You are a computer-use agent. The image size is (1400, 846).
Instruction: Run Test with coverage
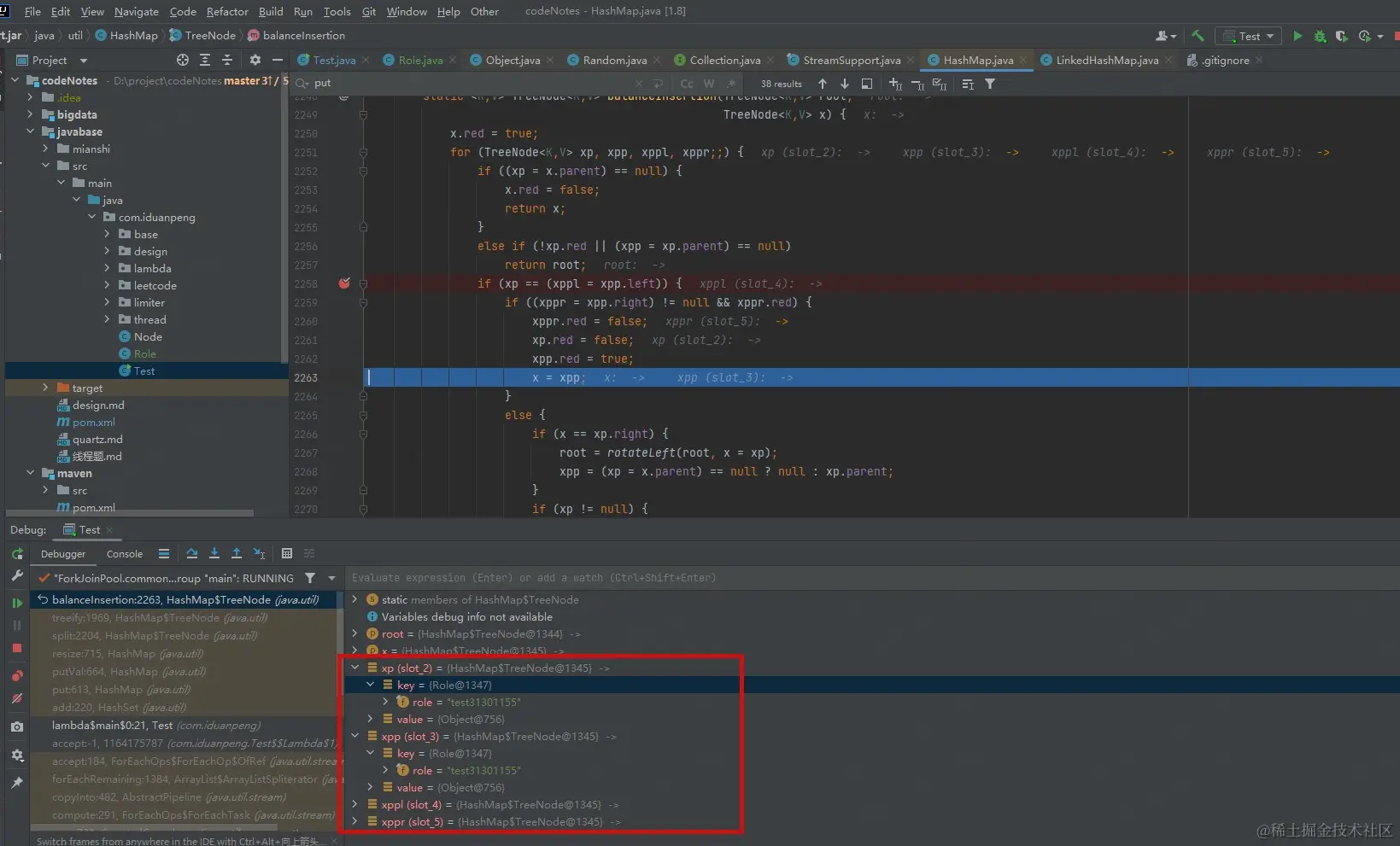point(1342,36)
